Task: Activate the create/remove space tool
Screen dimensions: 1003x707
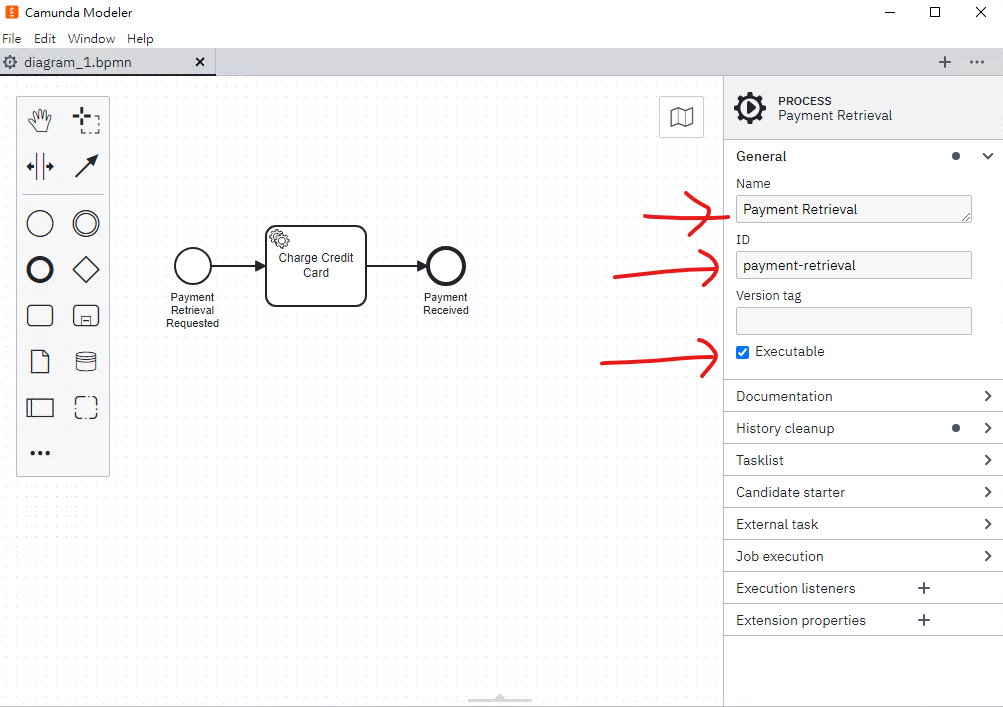Action: tap(40, 166)
